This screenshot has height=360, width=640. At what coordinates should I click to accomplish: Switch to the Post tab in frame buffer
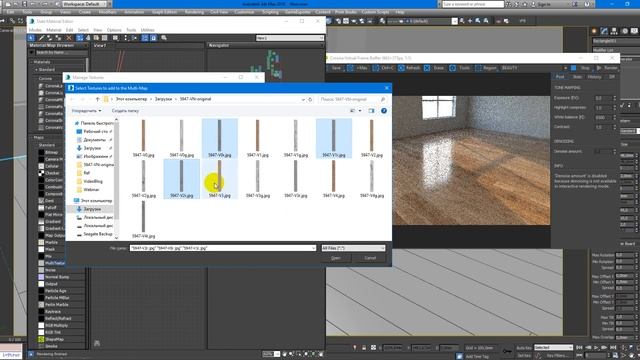560,77
